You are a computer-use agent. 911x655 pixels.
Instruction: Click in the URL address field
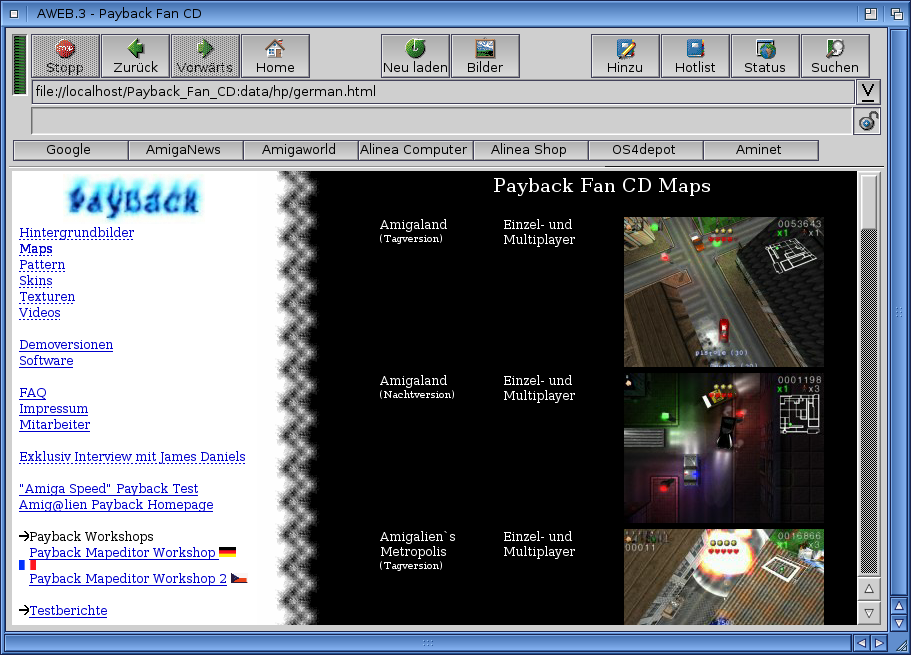440,92
